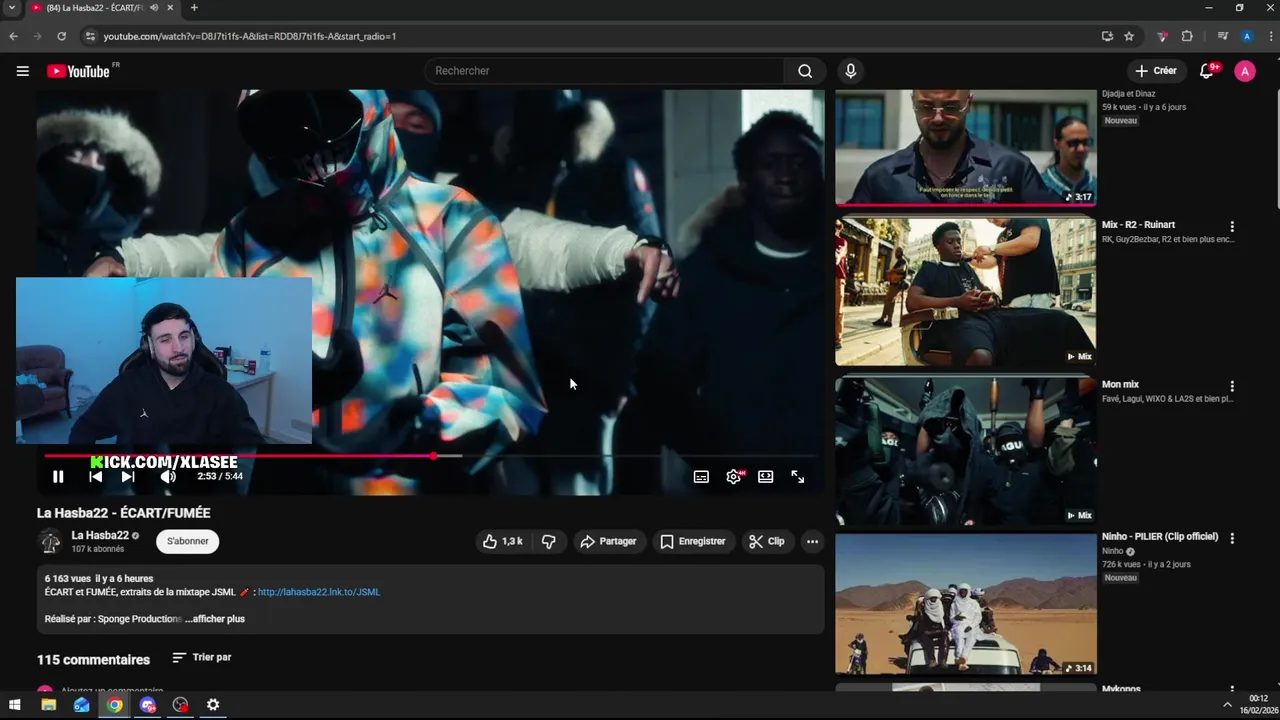Open the Mix - R2 - Ruinart thumbnail
This screenshot has width=1280, height=720.
click(x=966, y=292)
